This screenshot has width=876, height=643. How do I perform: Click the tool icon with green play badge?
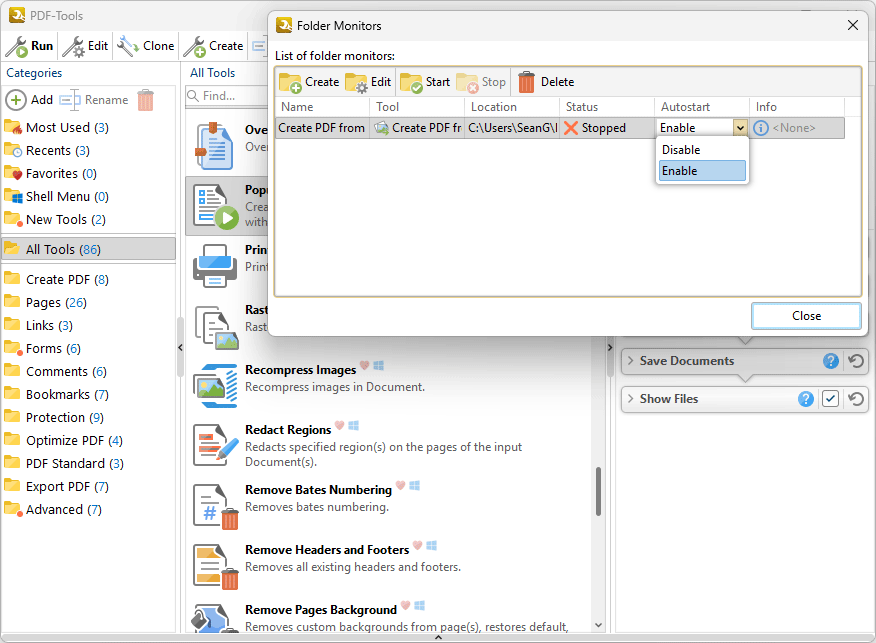tap(216, 206)
